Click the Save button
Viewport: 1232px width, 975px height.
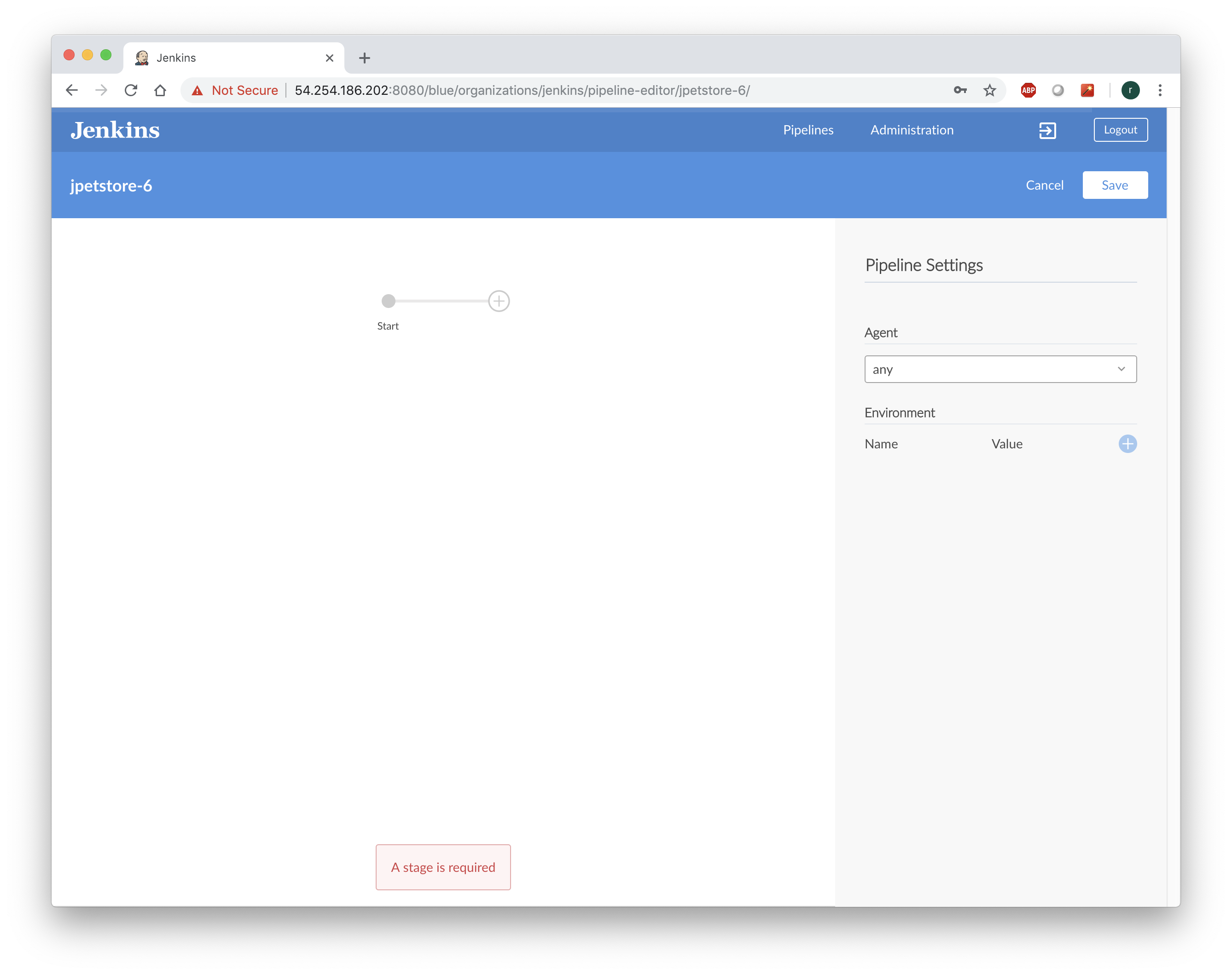(x=1114, y=185)
